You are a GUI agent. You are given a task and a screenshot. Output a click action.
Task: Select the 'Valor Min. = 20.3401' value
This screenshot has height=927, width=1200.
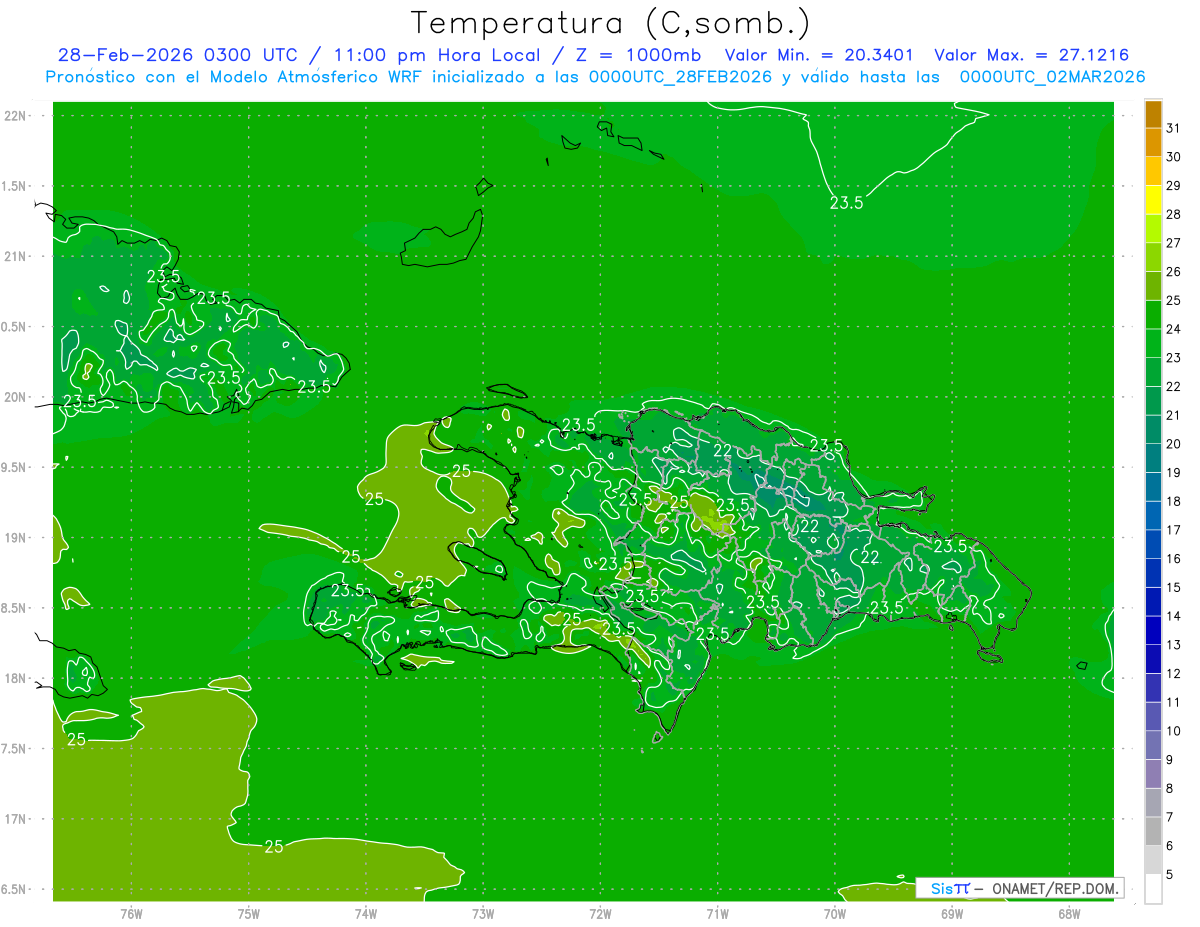819,55
